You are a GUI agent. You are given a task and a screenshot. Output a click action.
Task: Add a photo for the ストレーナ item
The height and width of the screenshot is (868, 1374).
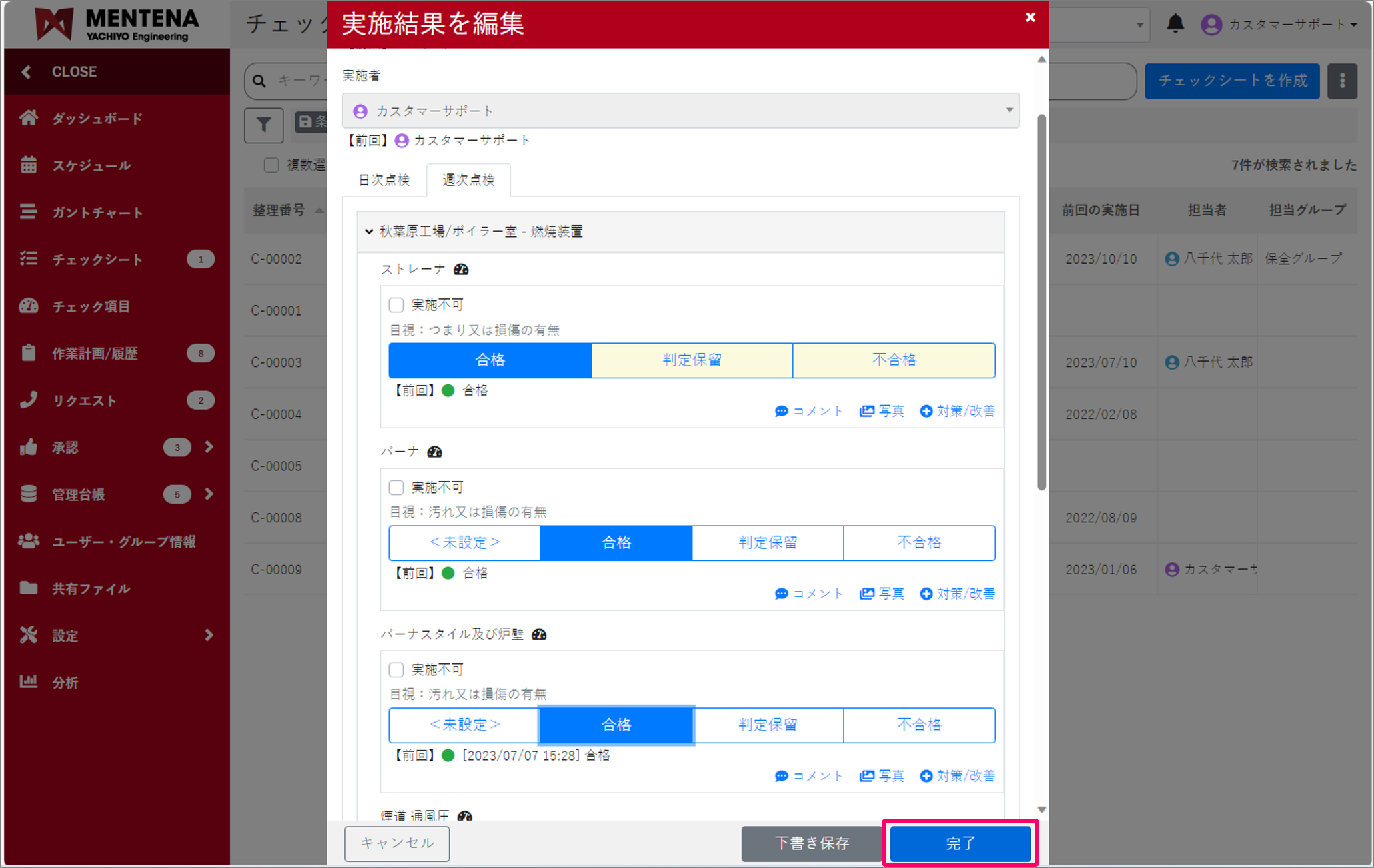pyautogui.click(x=882, y=411)
